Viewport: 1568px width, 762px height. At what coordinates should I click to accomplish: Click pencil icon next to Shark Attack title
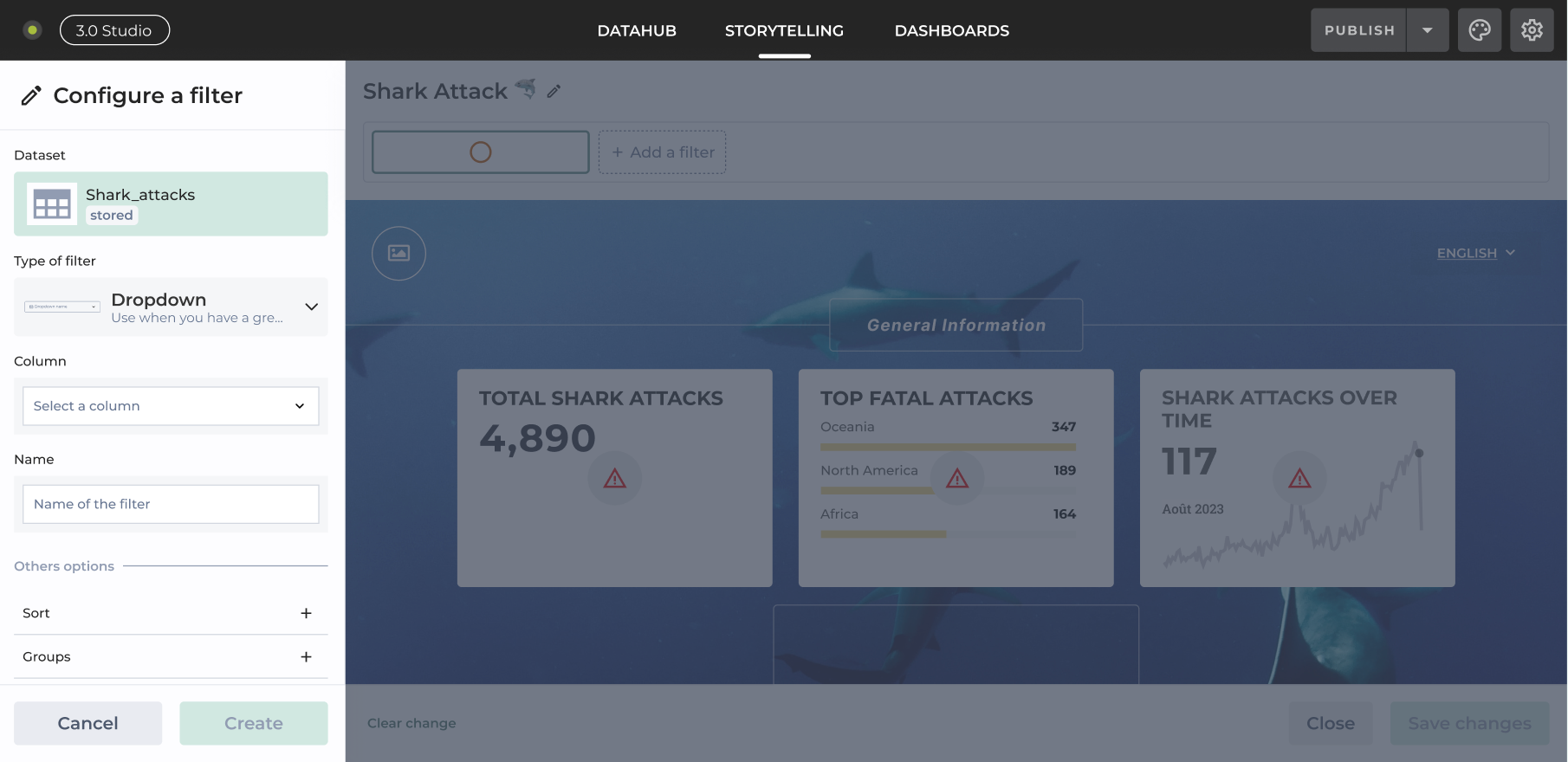coord(554,91)
